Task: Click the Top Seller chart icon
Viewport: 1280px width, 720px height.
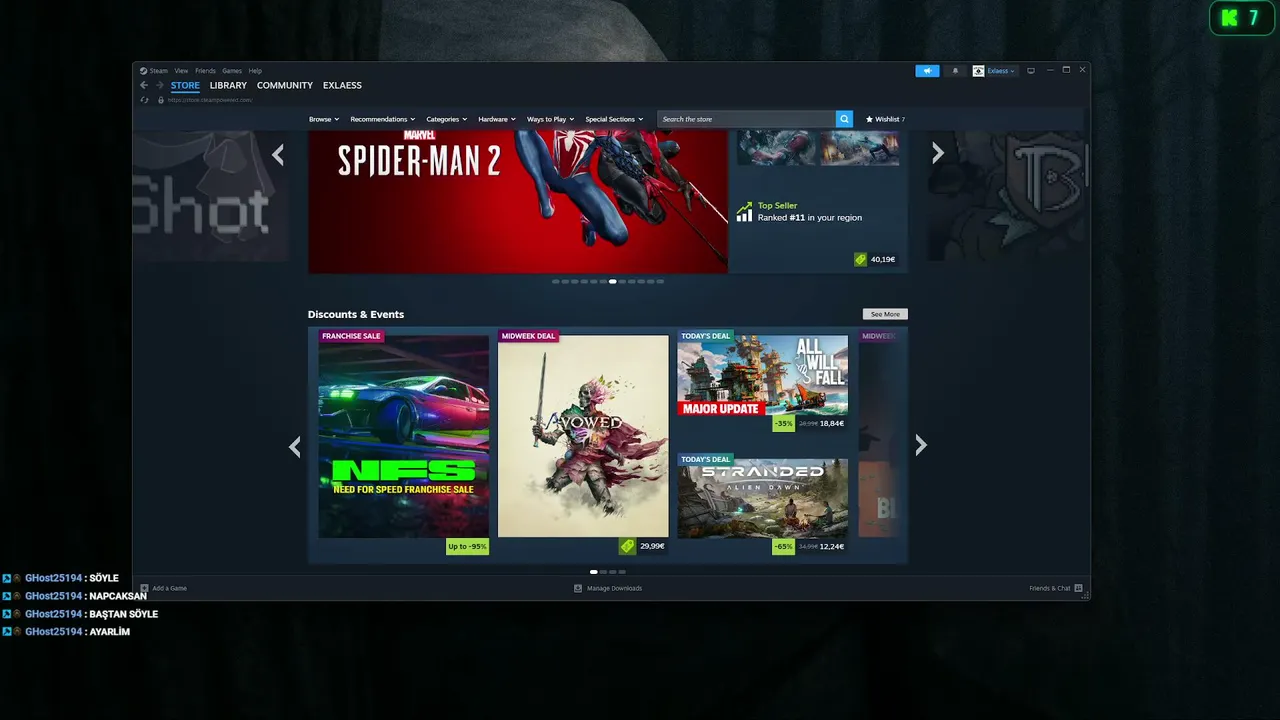Action: [744, 212]
